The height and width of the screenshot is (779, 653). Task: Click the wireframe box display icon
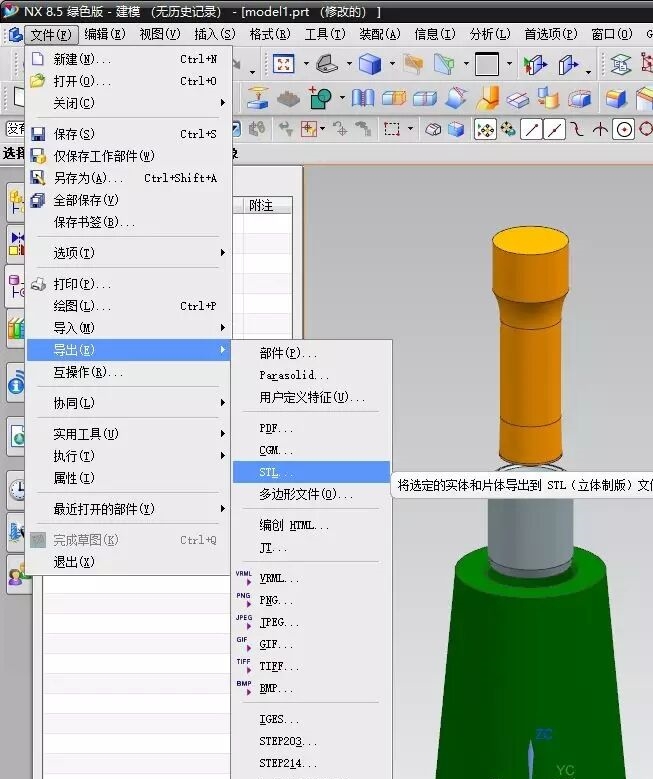[x=433, y=130]
